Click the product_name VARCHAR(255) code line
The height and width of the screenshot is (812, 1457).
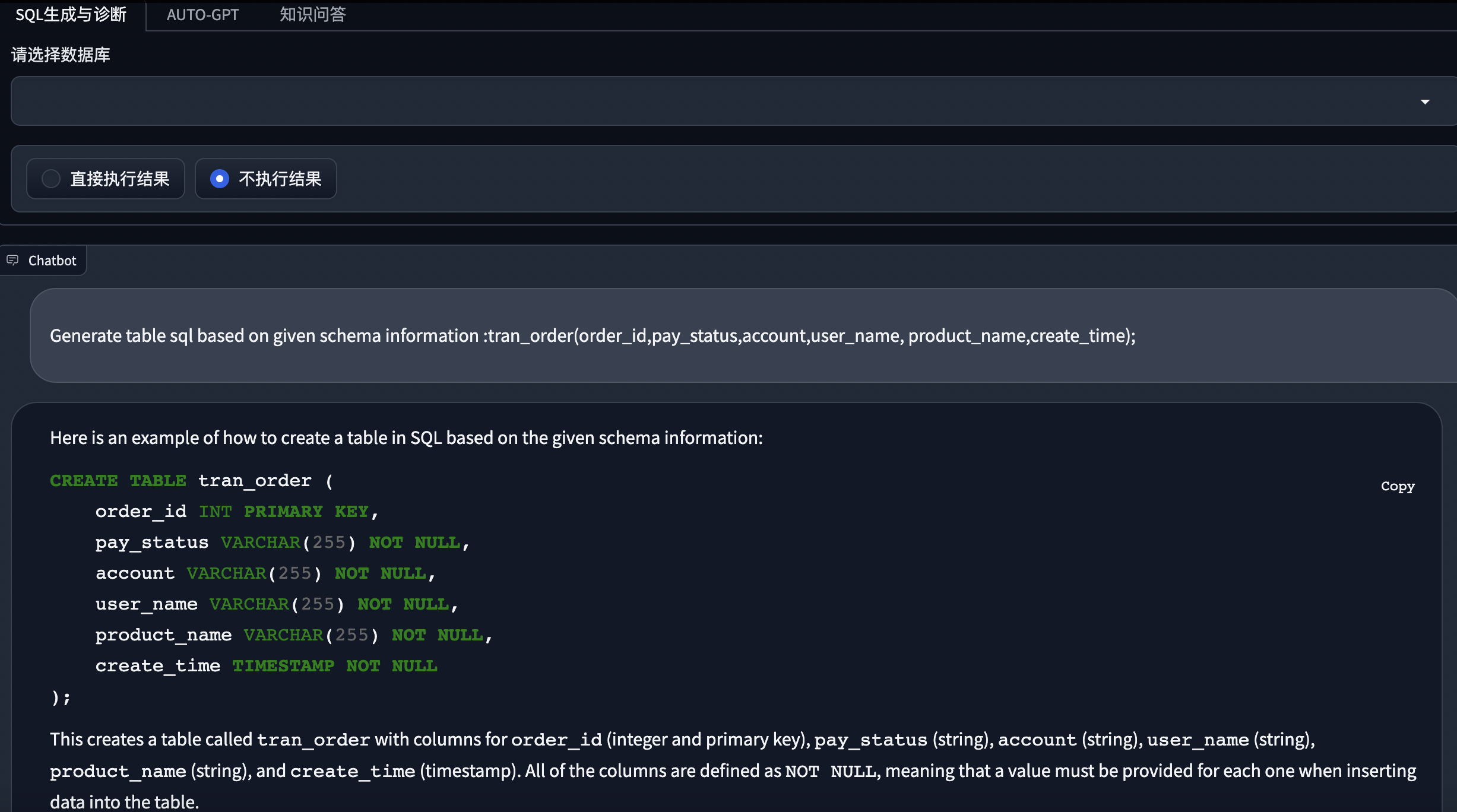293,635
